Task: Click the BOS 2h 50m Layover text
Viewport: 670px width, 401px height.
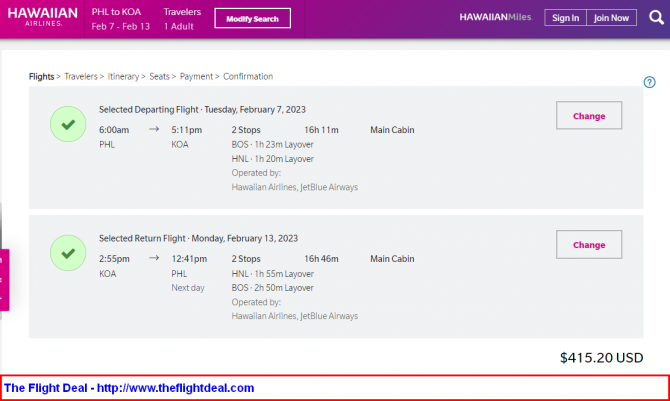Action: pos(273,288)
